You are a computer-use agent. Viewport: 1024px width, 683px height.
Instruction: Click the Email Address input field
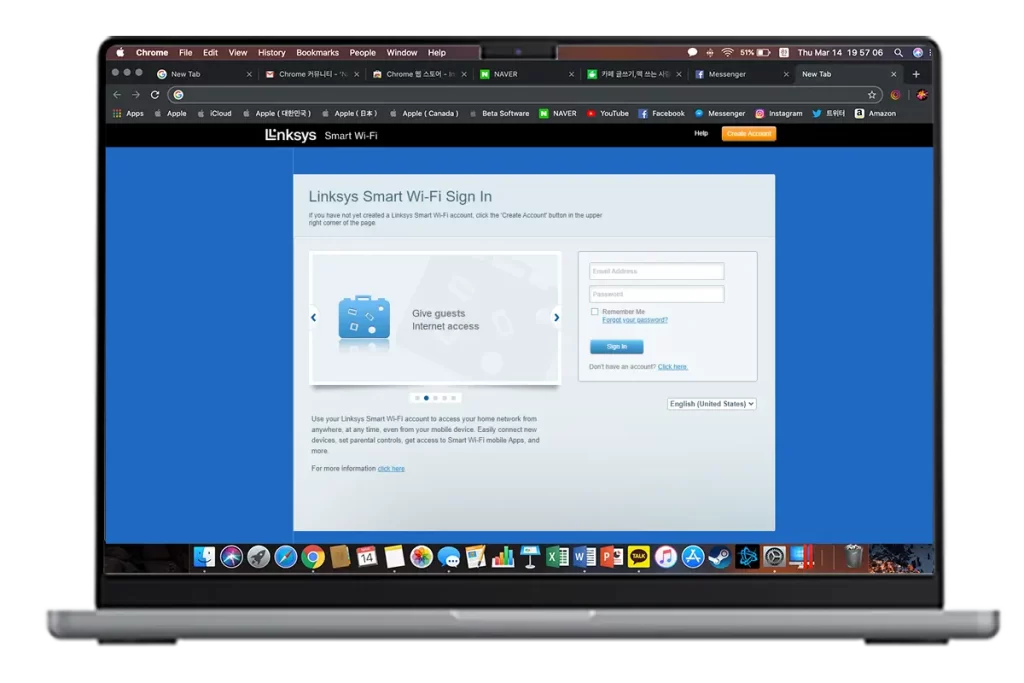pos(656,271)
